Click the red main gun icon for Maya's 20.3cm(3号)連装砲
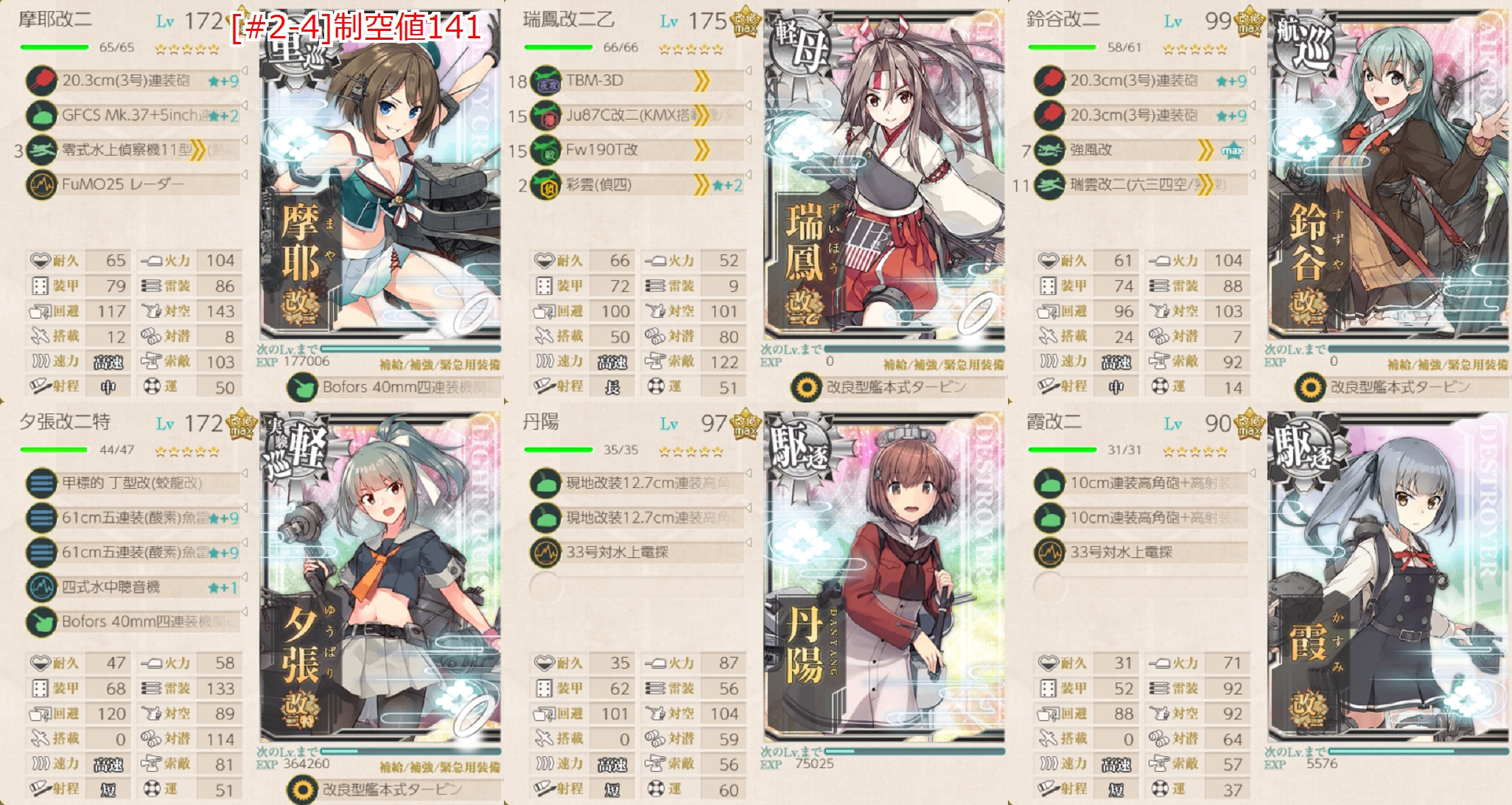The image size is (1512, 805). 41,80
